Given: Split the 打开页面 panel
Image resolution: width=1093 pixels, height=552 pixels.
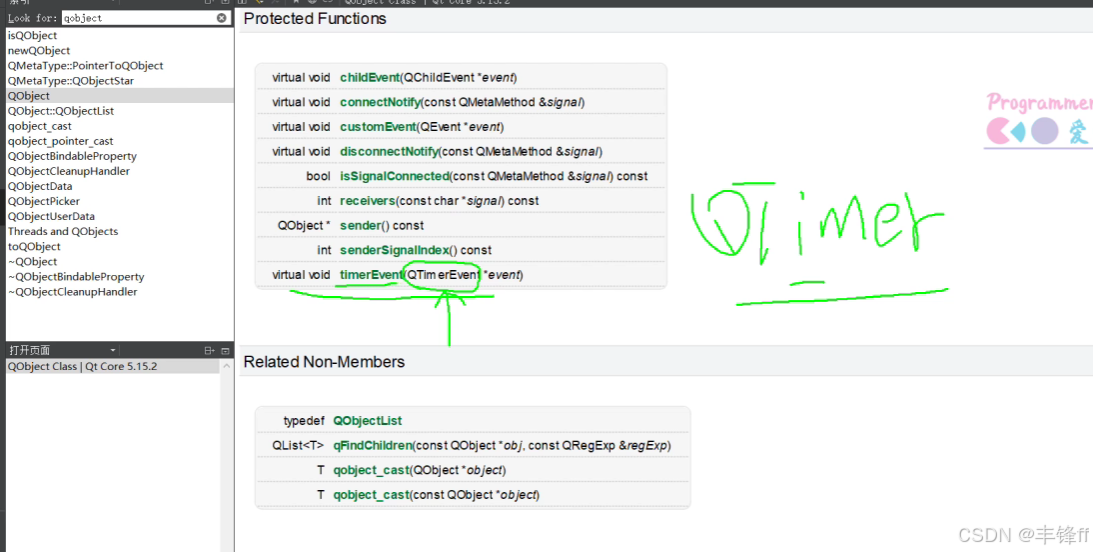Looking at the screenshot, I should click(x=209, y=351).
